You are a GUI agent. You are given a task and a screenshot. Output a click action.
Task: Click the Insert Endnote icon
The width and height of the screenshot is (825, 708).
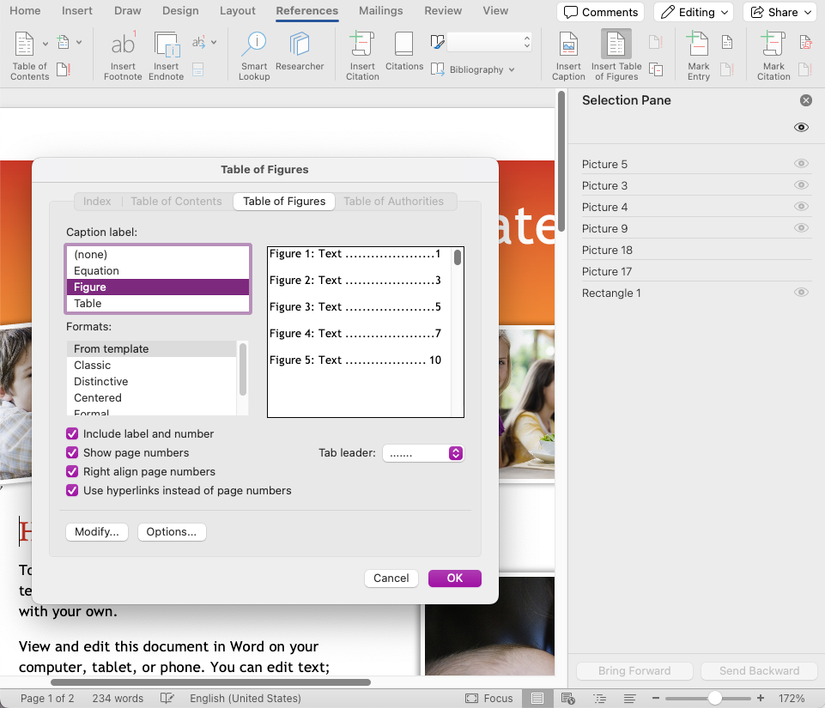click(166, 45)
